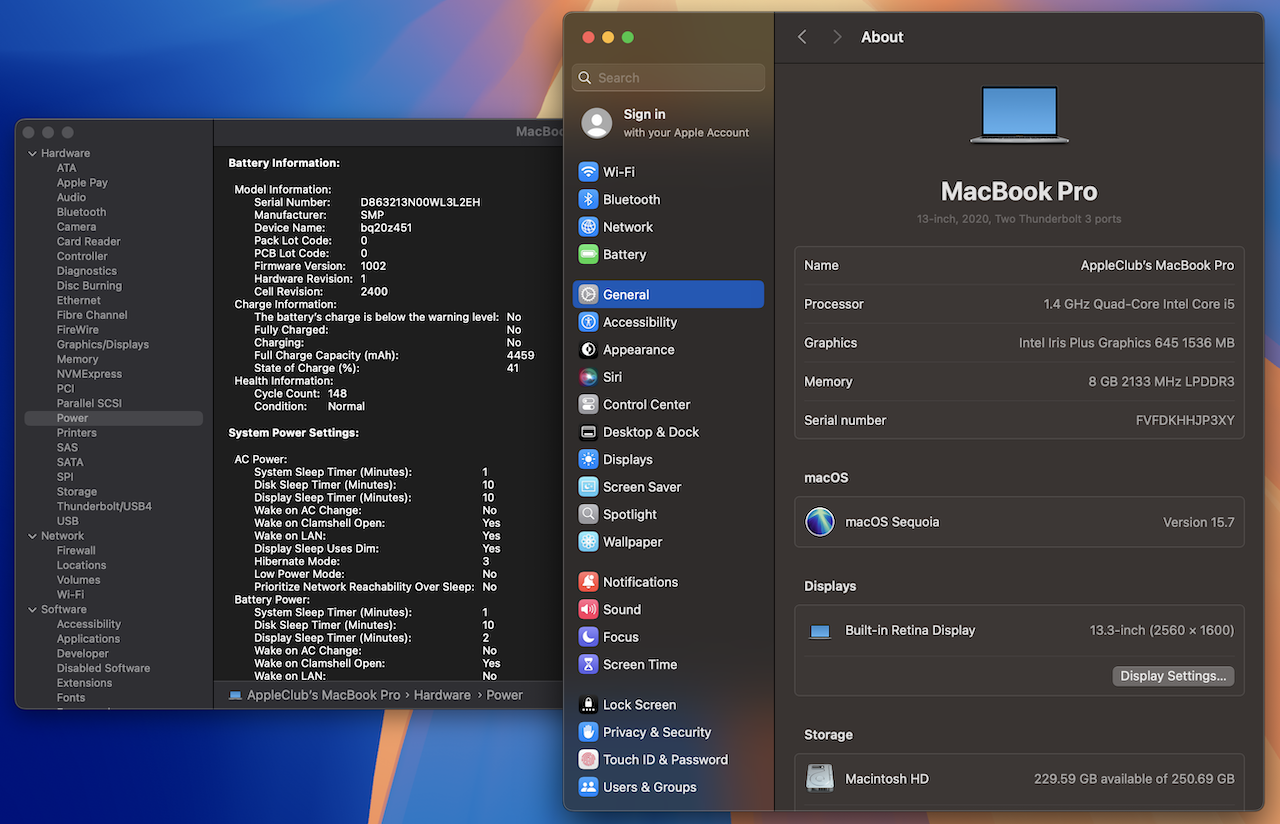Go back with the left chevron
1280x824 pixels.
pyautogui.click(x=802, y=37)
